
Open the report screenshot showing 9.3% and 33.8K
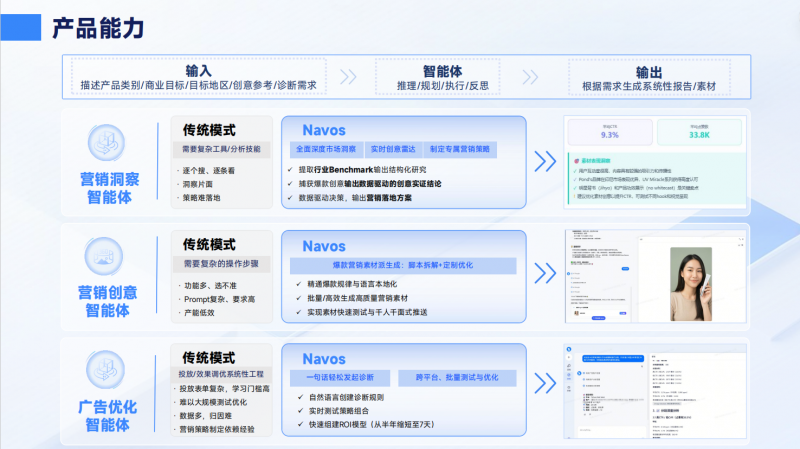pyautogui.click(x=654, y=162)
